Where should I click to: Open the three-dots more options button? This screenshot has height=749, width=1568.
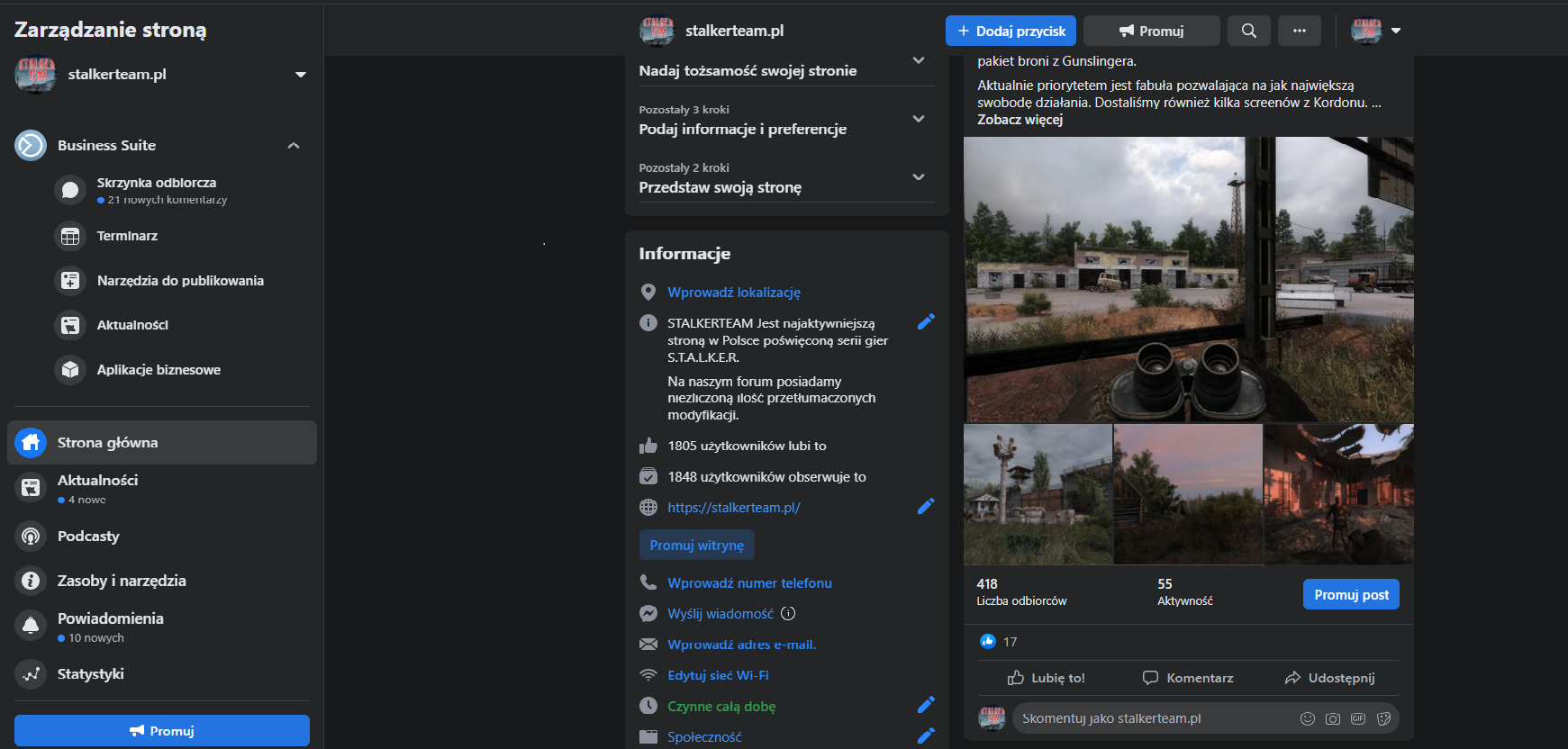coord(1299,31)
